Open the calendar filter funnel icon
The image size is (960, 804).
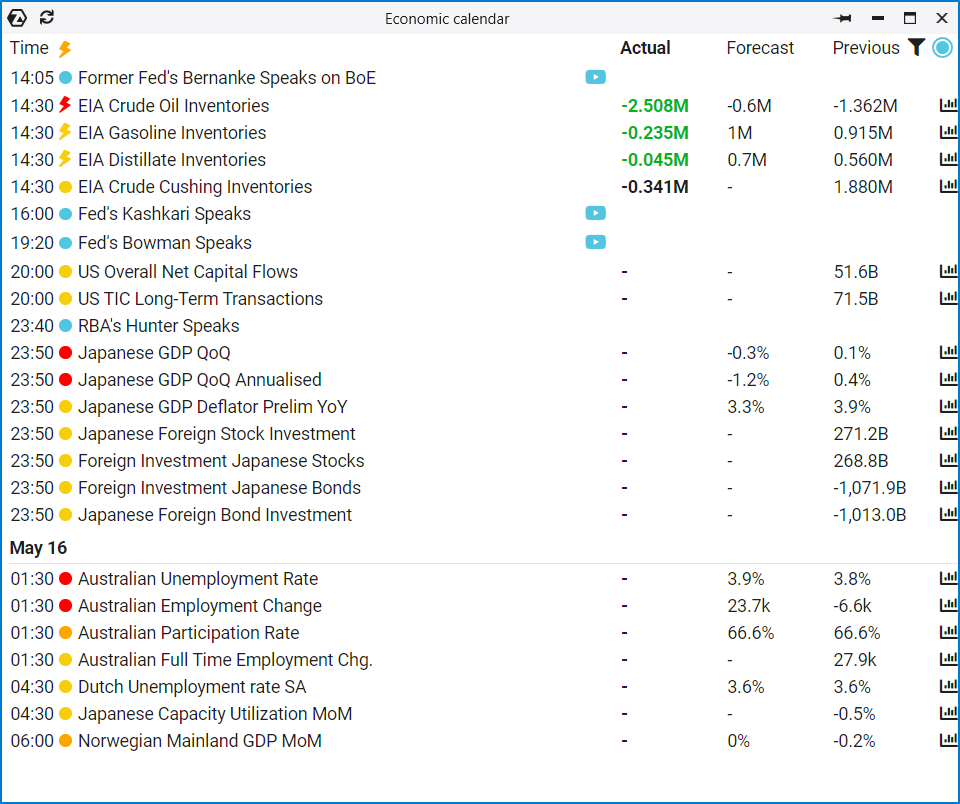coord(916,47)
